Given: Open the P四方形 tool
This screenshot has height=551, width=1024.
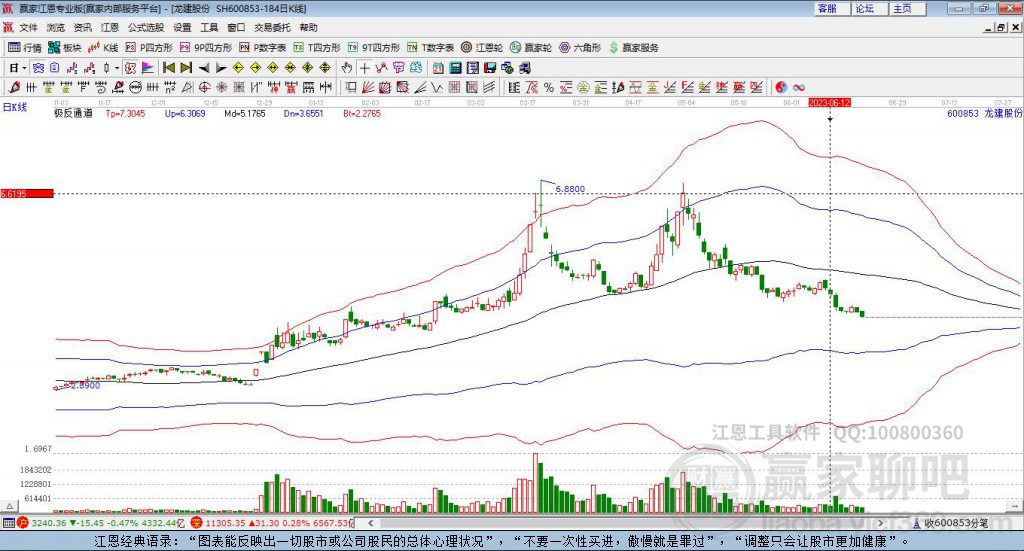Looking at the screenshot, I should click(x=149, y=48).
